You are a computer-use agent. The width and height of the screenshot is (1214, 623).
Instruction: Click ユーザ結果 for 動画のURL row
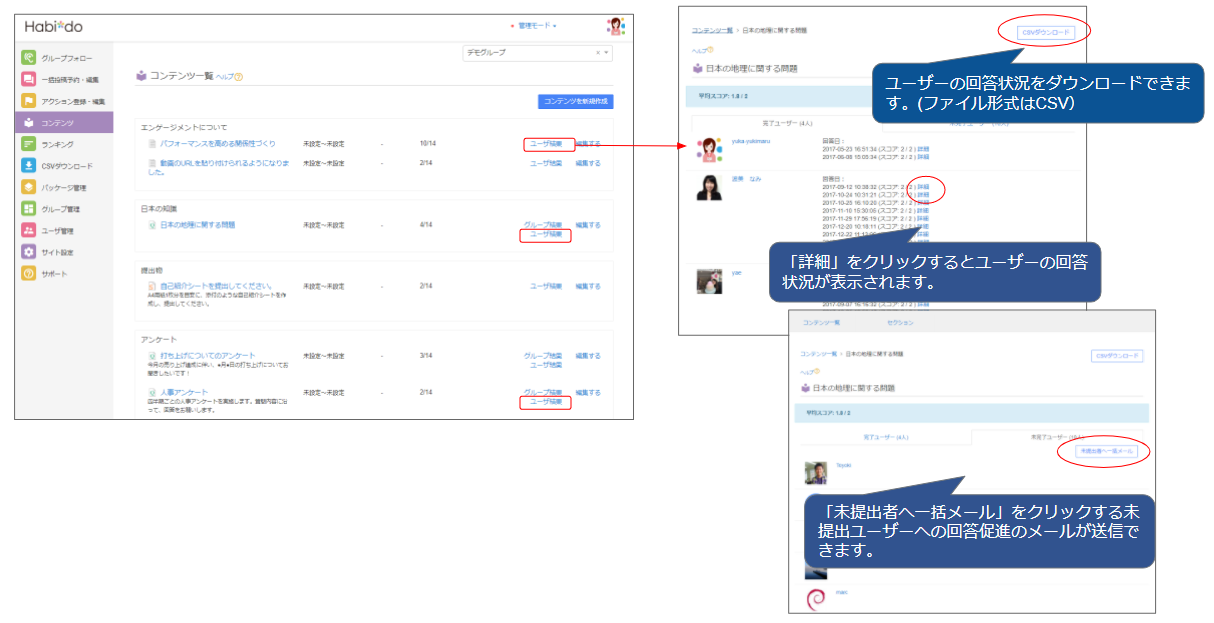point(546,162)
